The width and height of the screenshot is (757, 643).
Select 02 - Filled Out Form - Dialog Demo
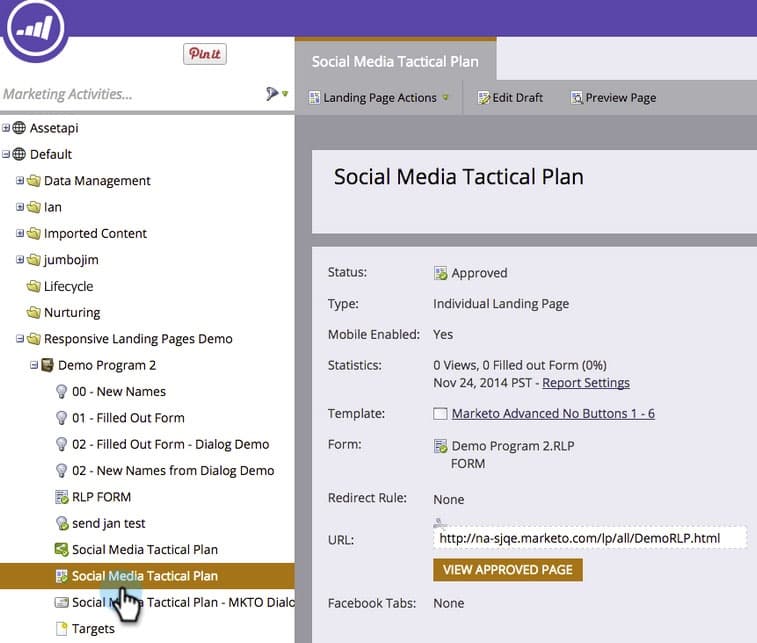point(170,444)
